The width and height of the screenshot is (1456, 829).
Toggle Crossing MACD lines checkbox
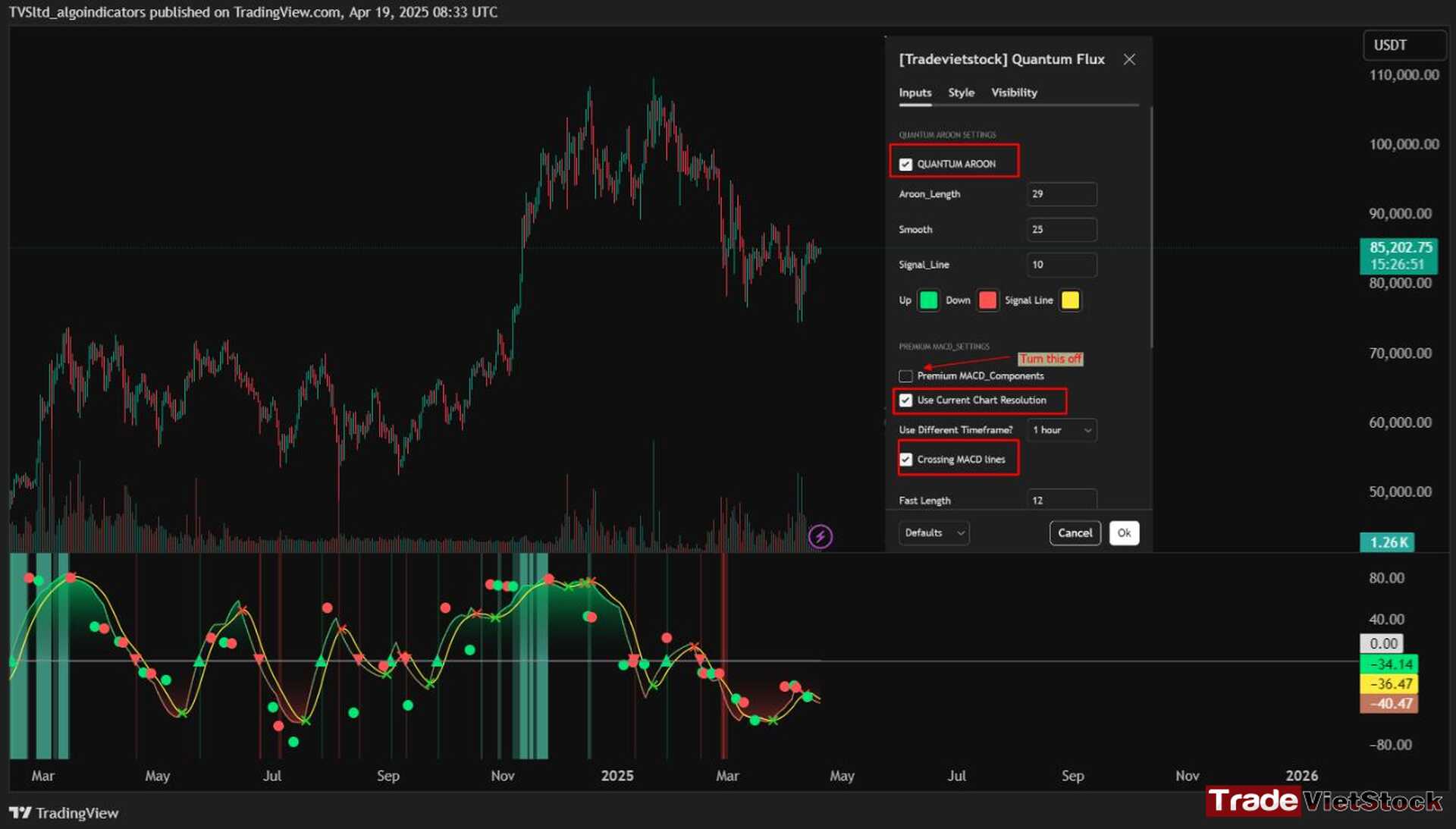point(905,460)
